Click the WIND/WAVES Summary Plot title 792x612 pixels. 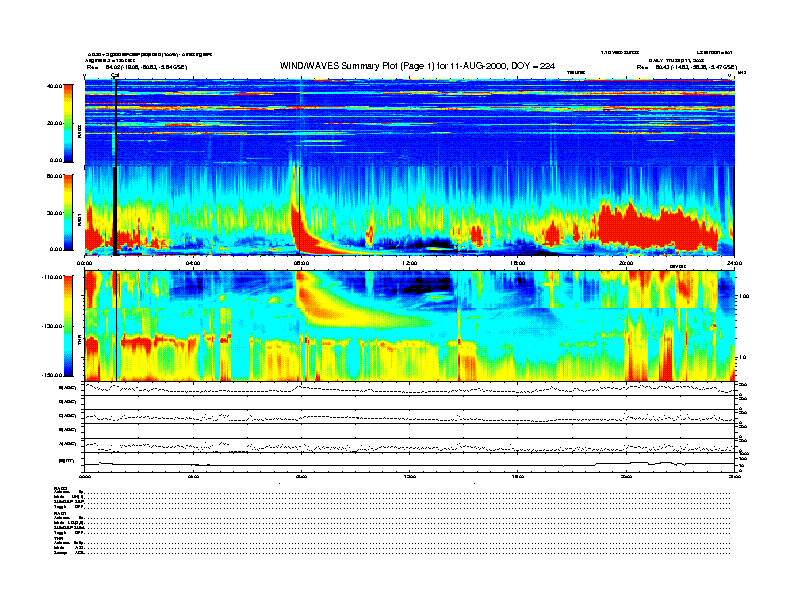pyautogui.click(x=417, y=66)
